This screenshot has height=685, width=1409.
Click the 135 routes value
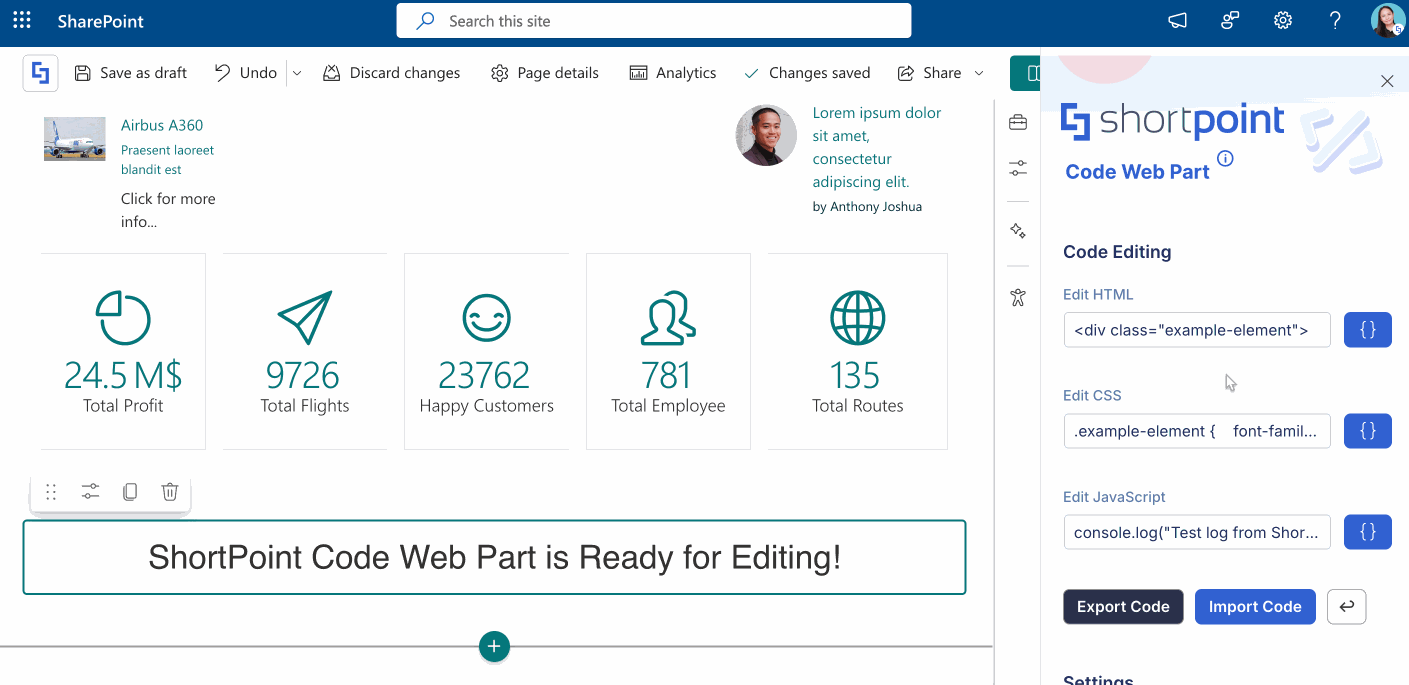856,375
